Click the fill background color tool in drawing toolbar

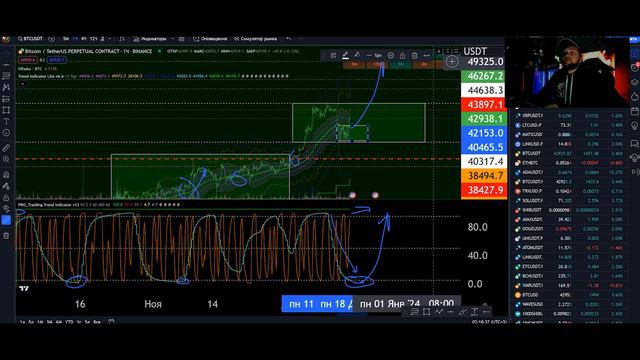click(x=357, y=55)
